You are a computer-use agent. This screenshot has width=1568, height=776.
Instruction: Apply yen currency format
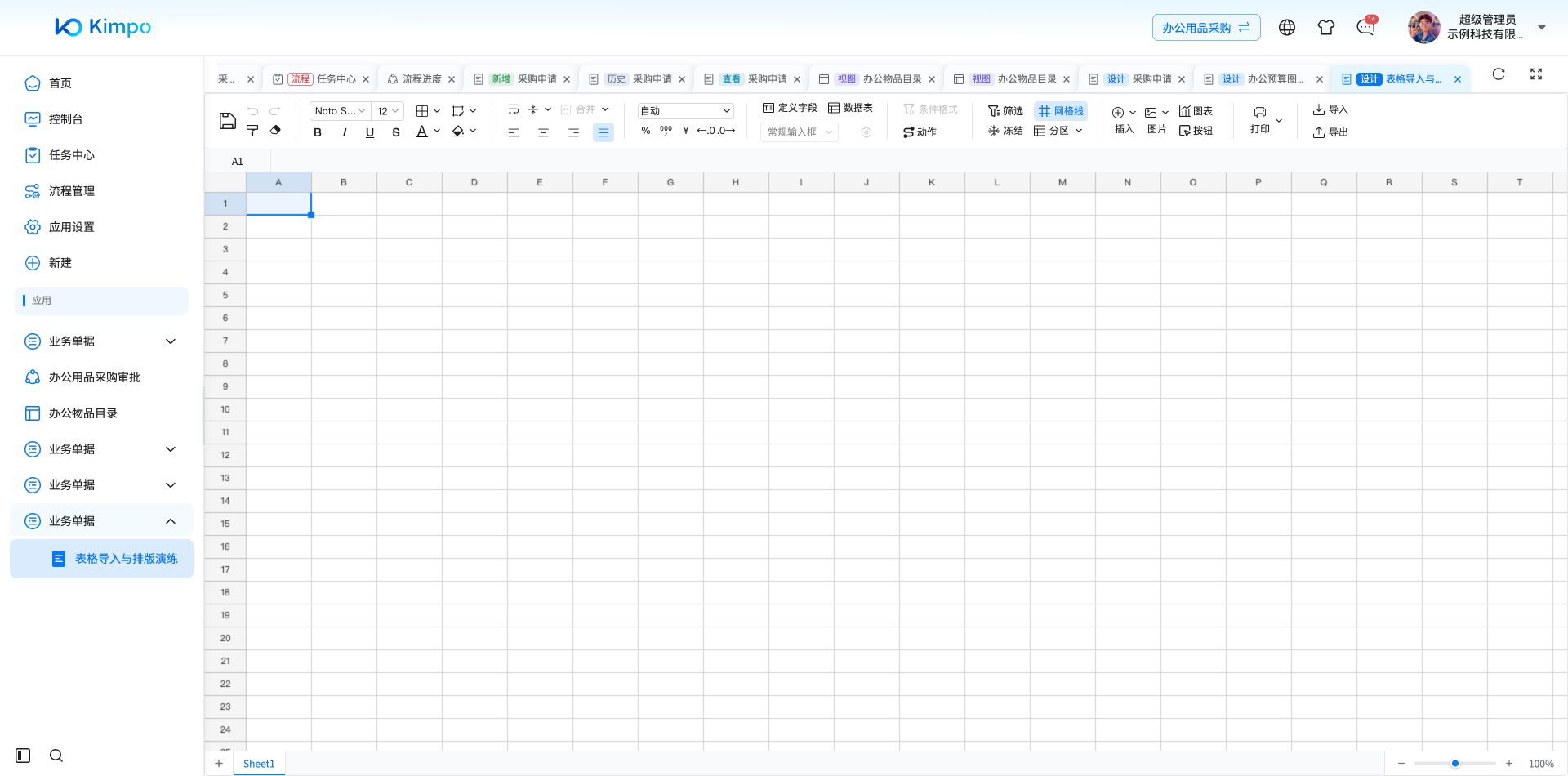pyautogui.click(x=686, y=131)
